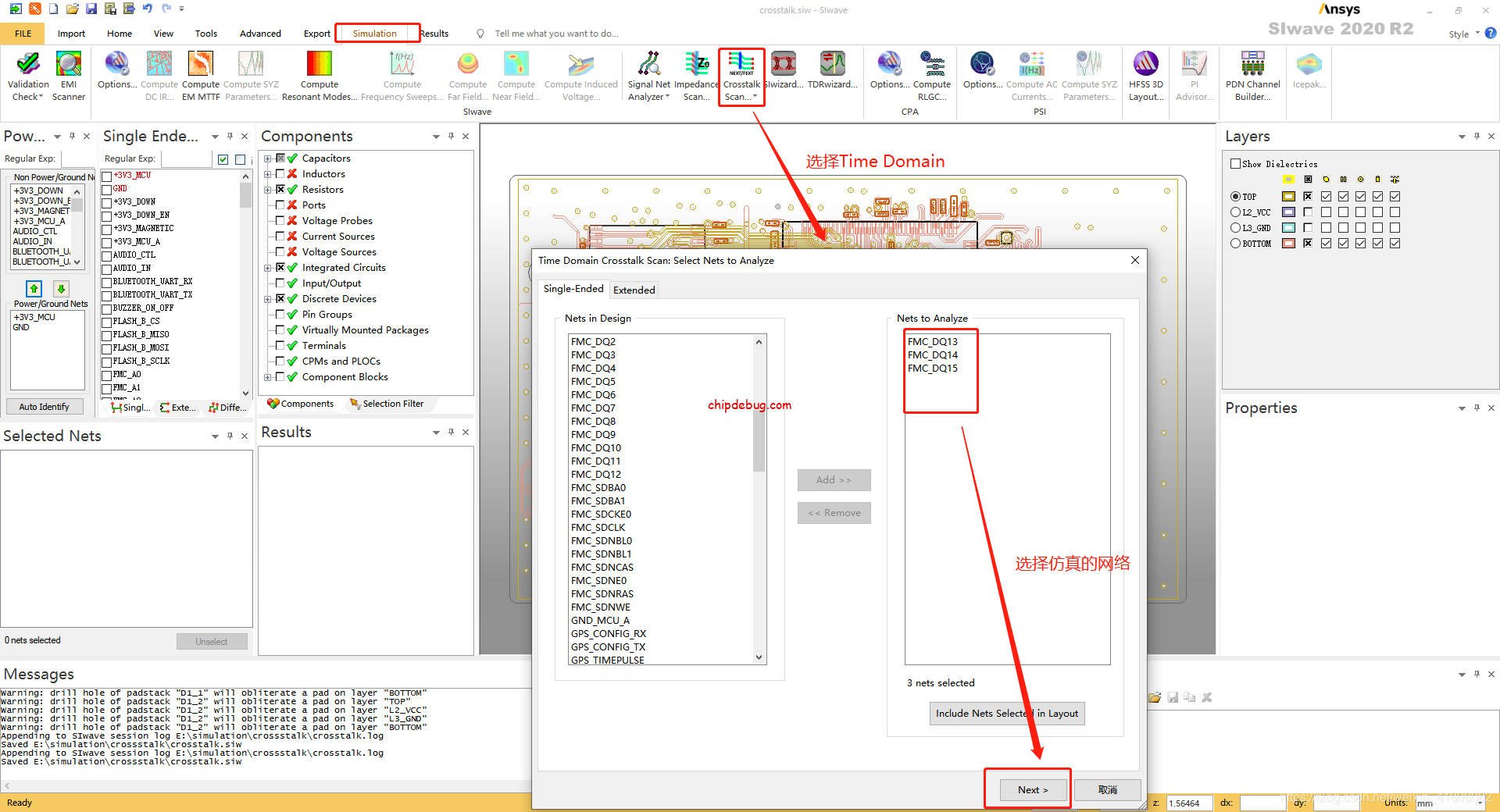Click Include Nets Selected in Layout
Image resolution: width=1500 pixels, height=812 pixels.
[x=1006, y=714]
